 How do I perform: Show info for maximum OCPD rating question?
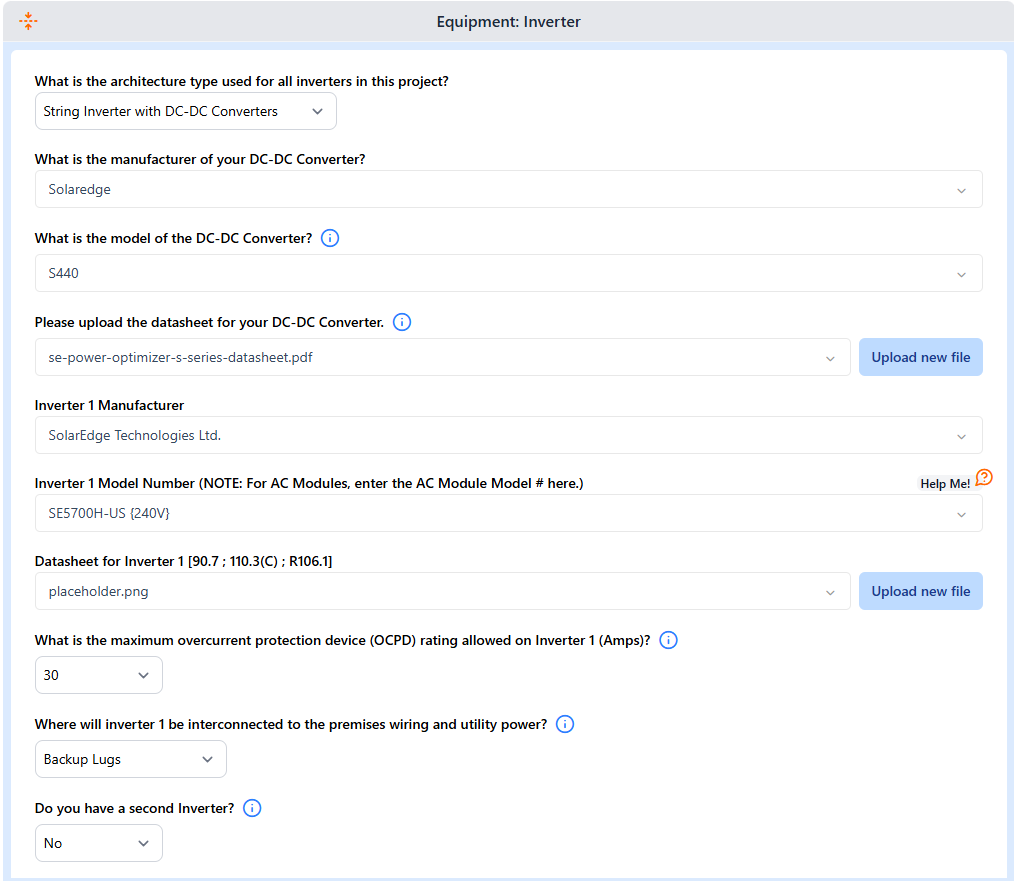[668, 640]
